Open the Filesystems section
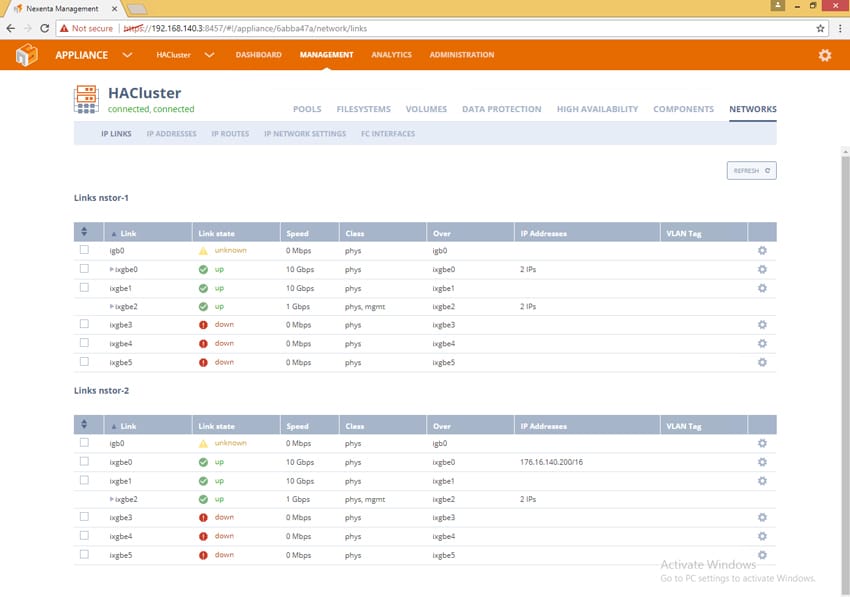Screen dimensions: 850x597 (364, 109)
